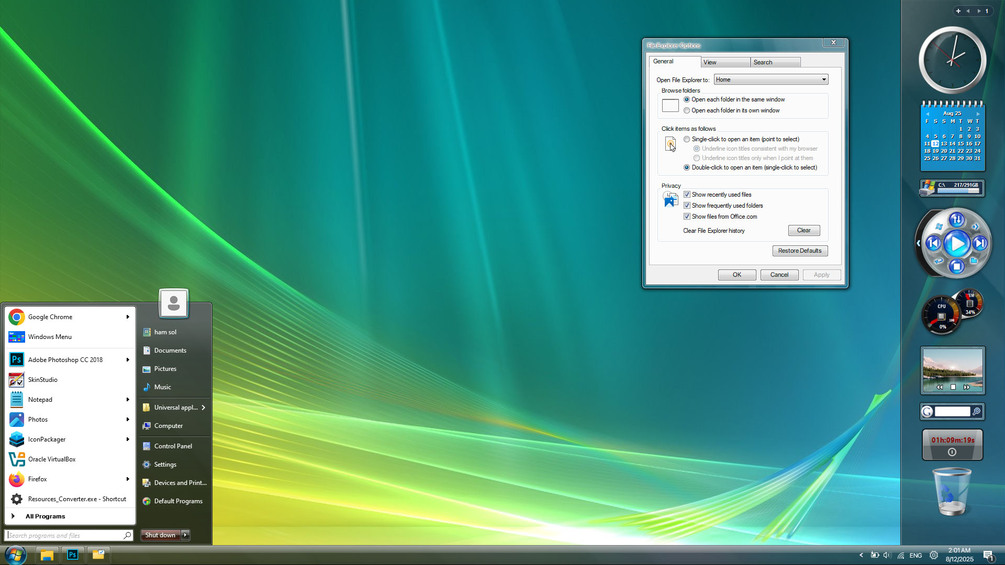Switch to the View tab
Image resolution: width=1005 pixels, height=565 pixels.
pos(725,62)
